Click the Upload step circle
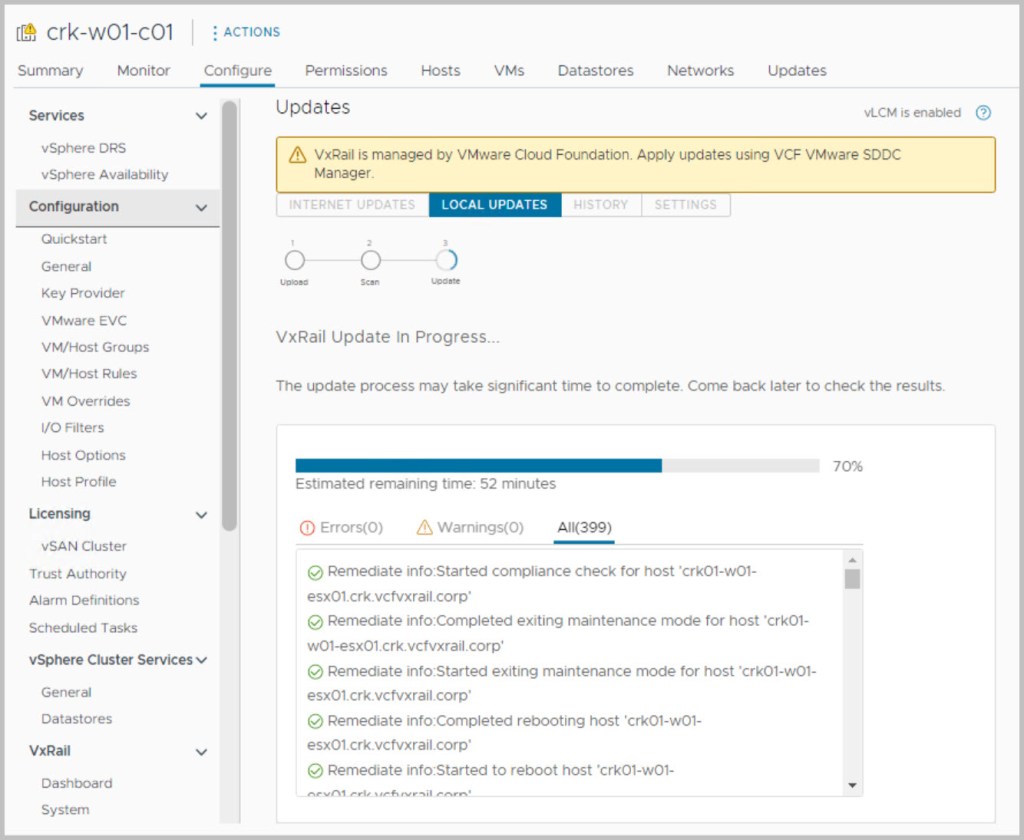The width and height of the screenshot is (1024, 840). [x=294, y=261]
